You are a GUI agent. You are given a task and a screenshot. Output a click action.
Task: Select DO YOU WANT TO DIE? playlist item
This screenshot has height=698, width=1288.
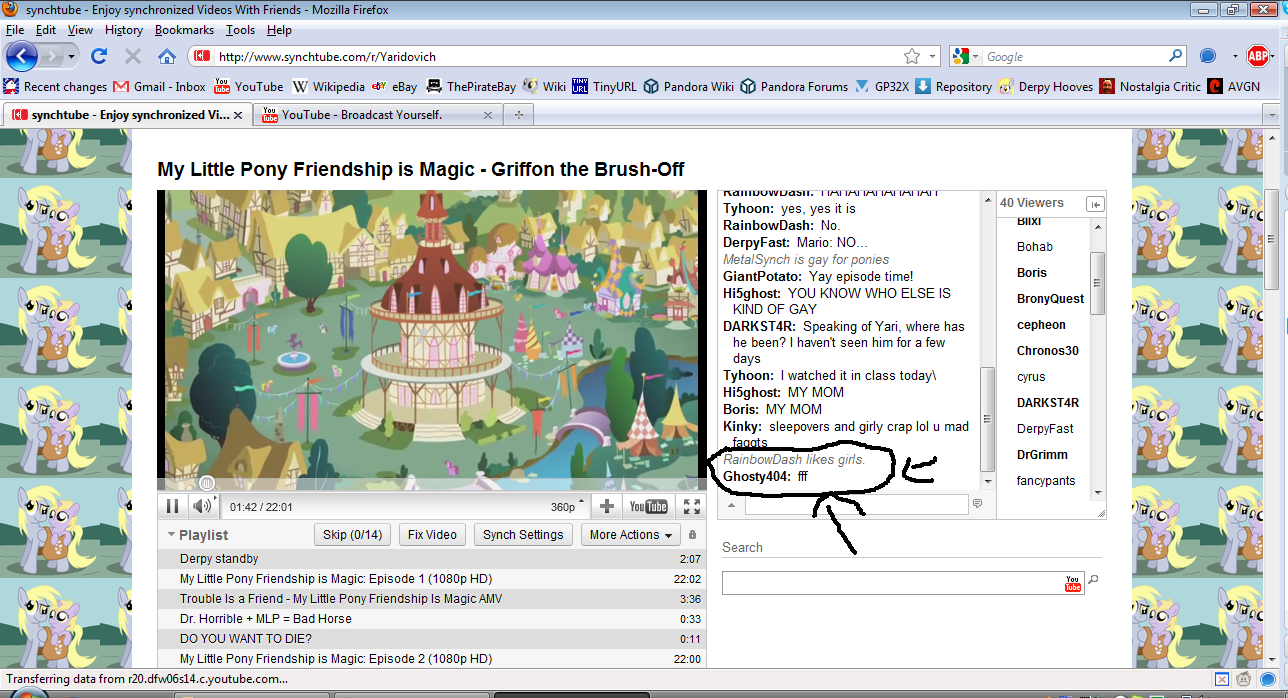[x=432, y=639]
